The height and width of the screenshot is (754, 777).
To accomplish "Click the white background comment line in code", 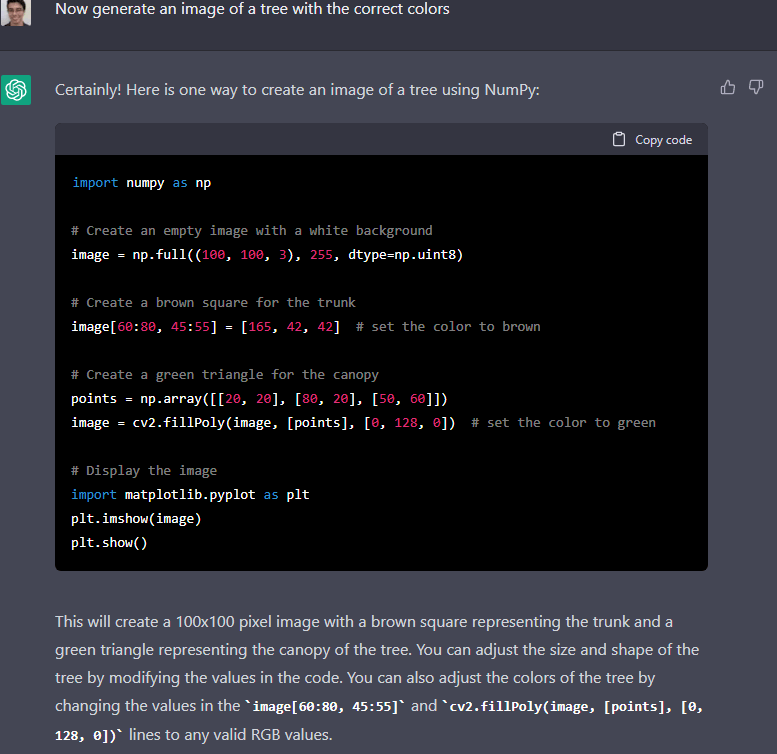I will click(x=251, y=230).
